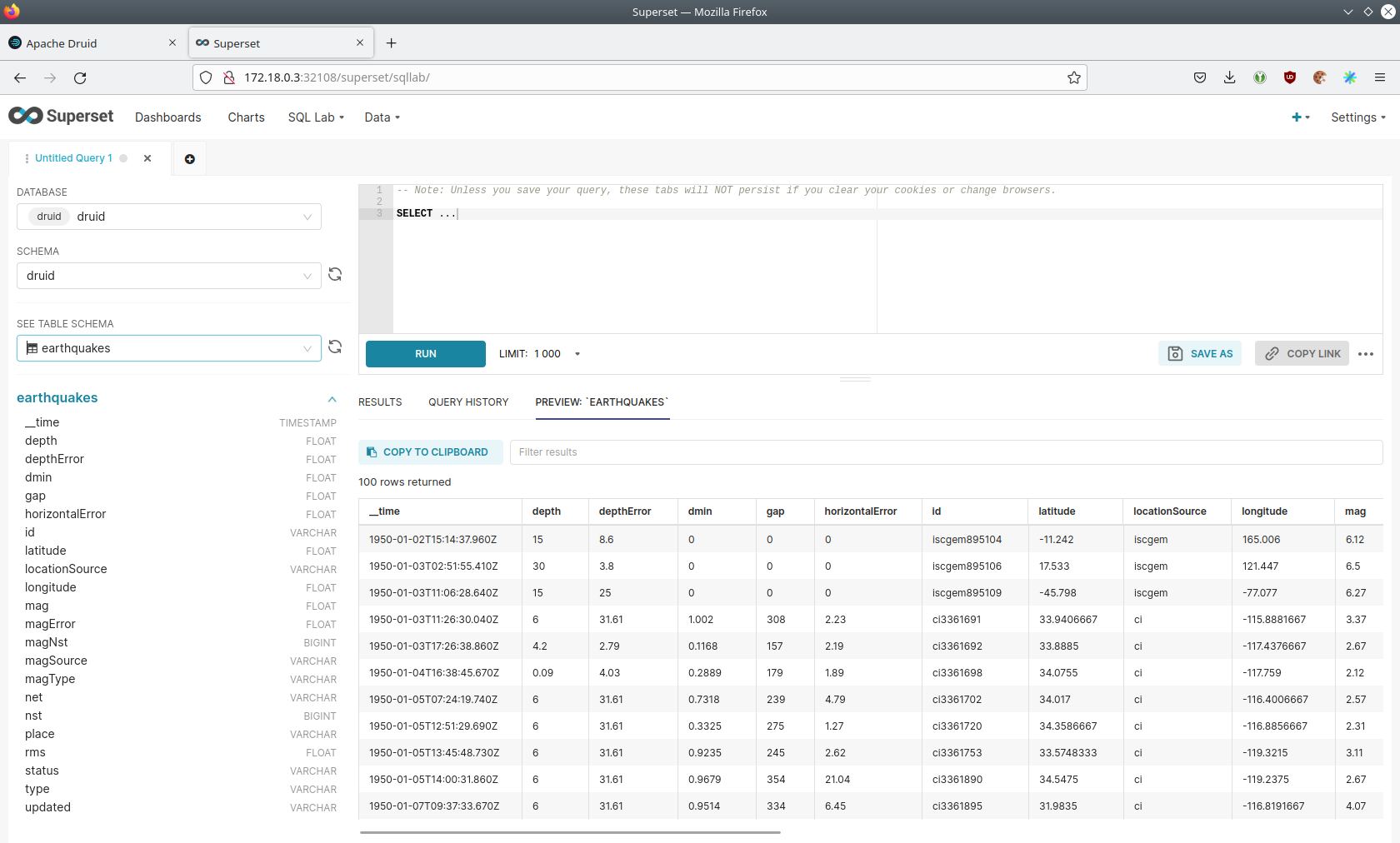Open the three-dots query options menu
1400x843 pixels.
[1365, 354]
